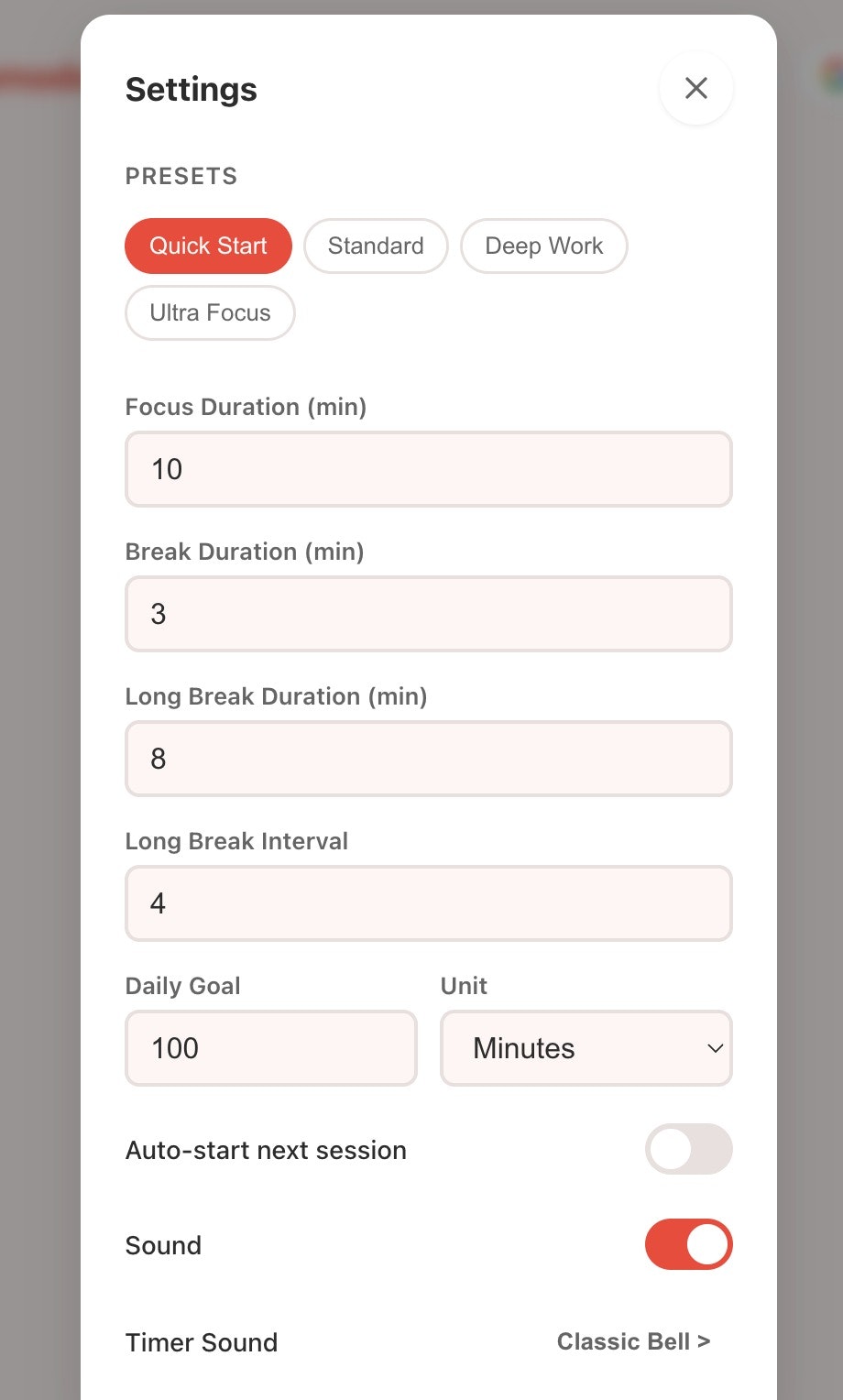Click the Focus Duration input field
This screenshot has height=1400, width=843.
coord(428,469)
